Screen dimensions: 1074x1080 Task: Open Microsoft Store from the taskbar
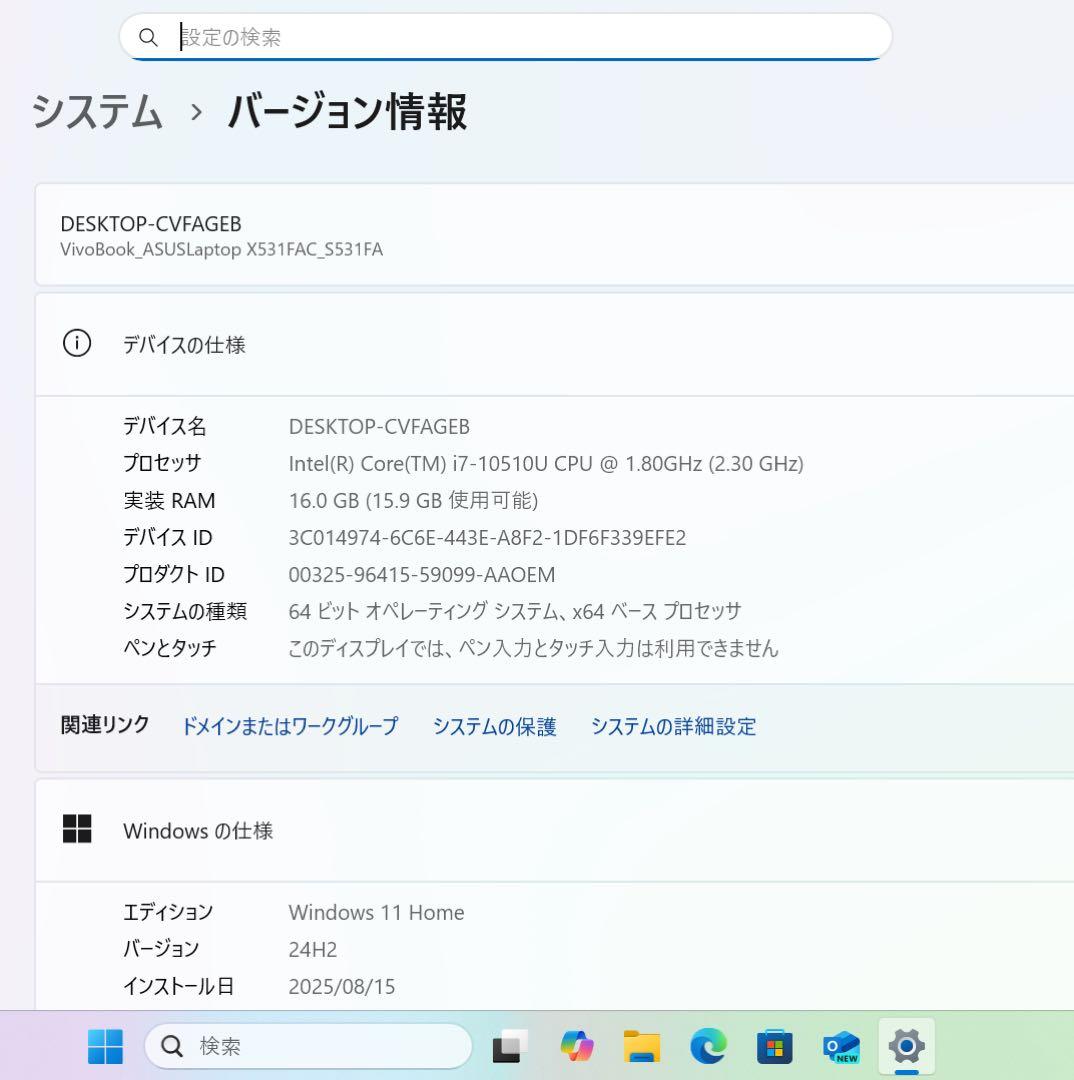[774, 1046]
